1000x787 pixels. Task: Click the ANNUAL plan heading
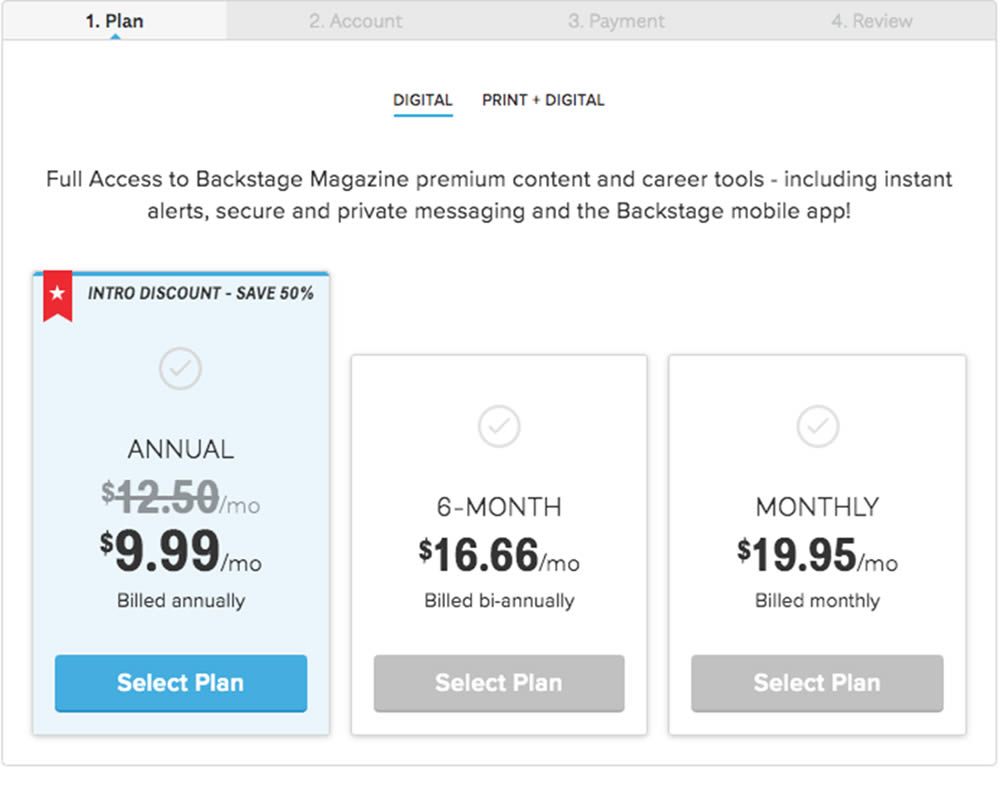click(x=180, y=450)
